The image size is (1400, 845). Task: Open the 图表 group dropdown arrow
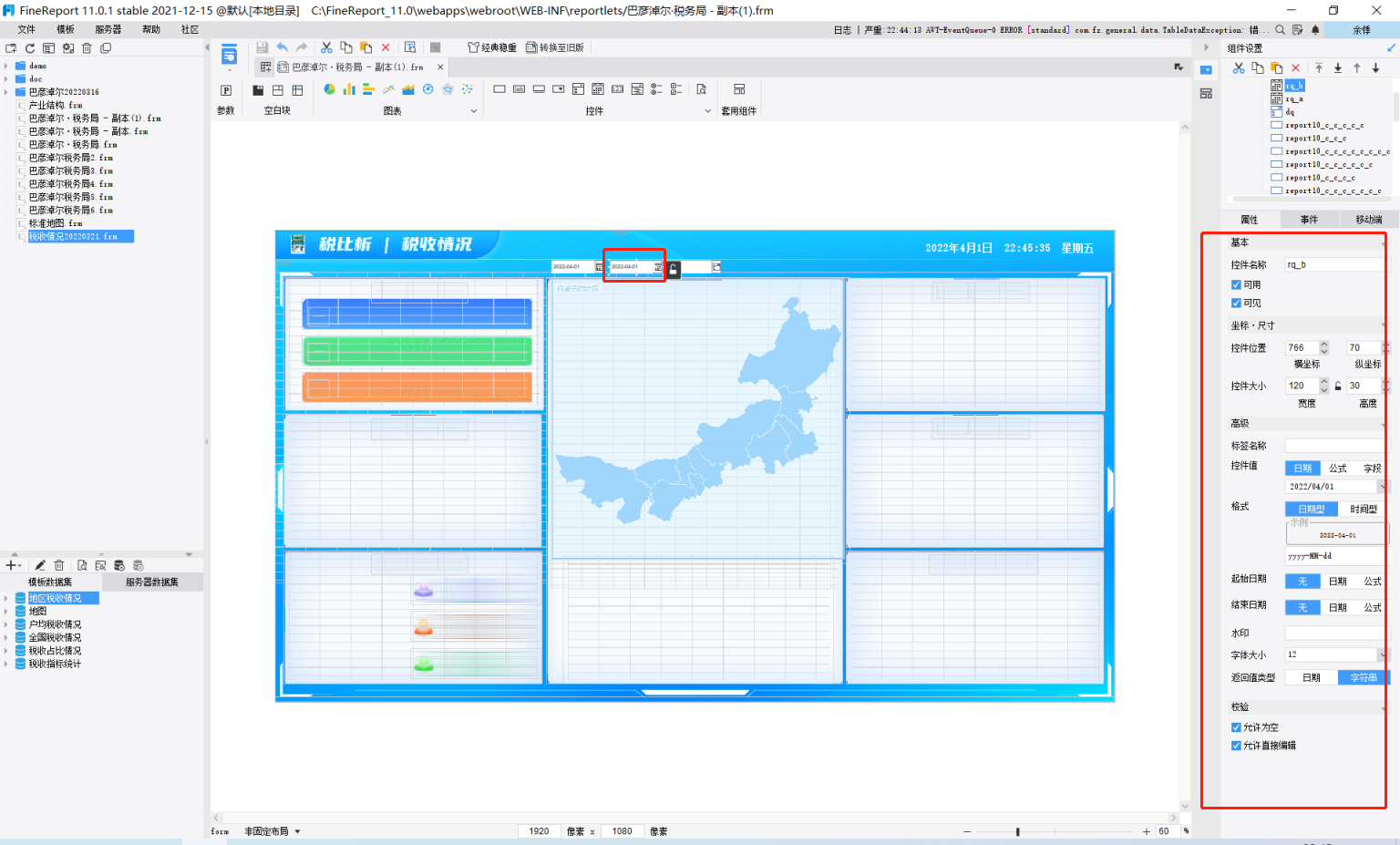tap(474, 111)
